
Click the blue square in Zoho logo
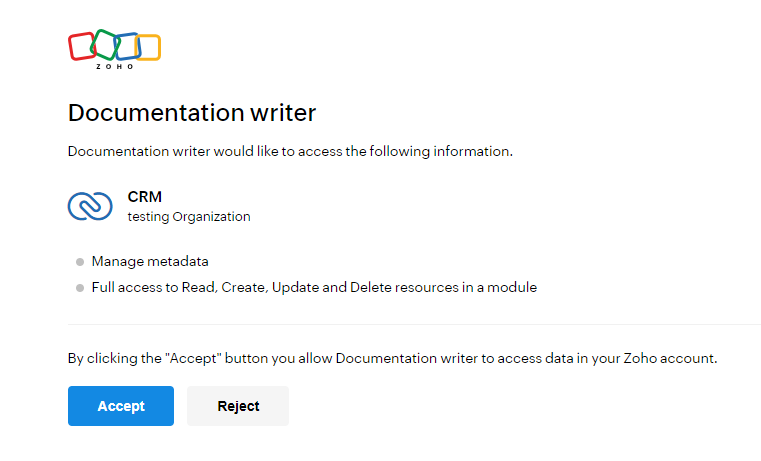coord(128,46)
